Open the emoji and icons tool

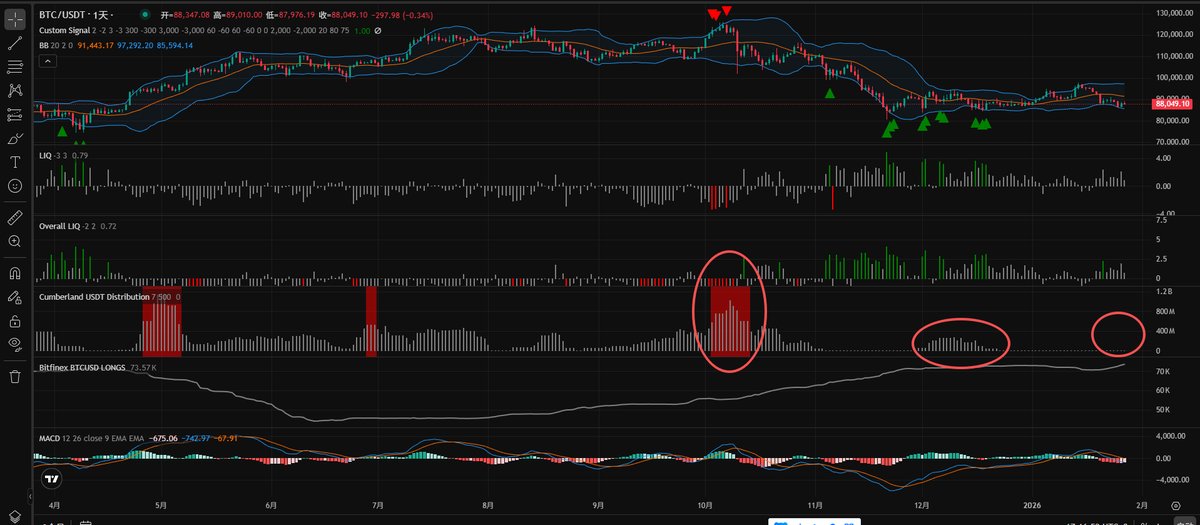[15, 187]
